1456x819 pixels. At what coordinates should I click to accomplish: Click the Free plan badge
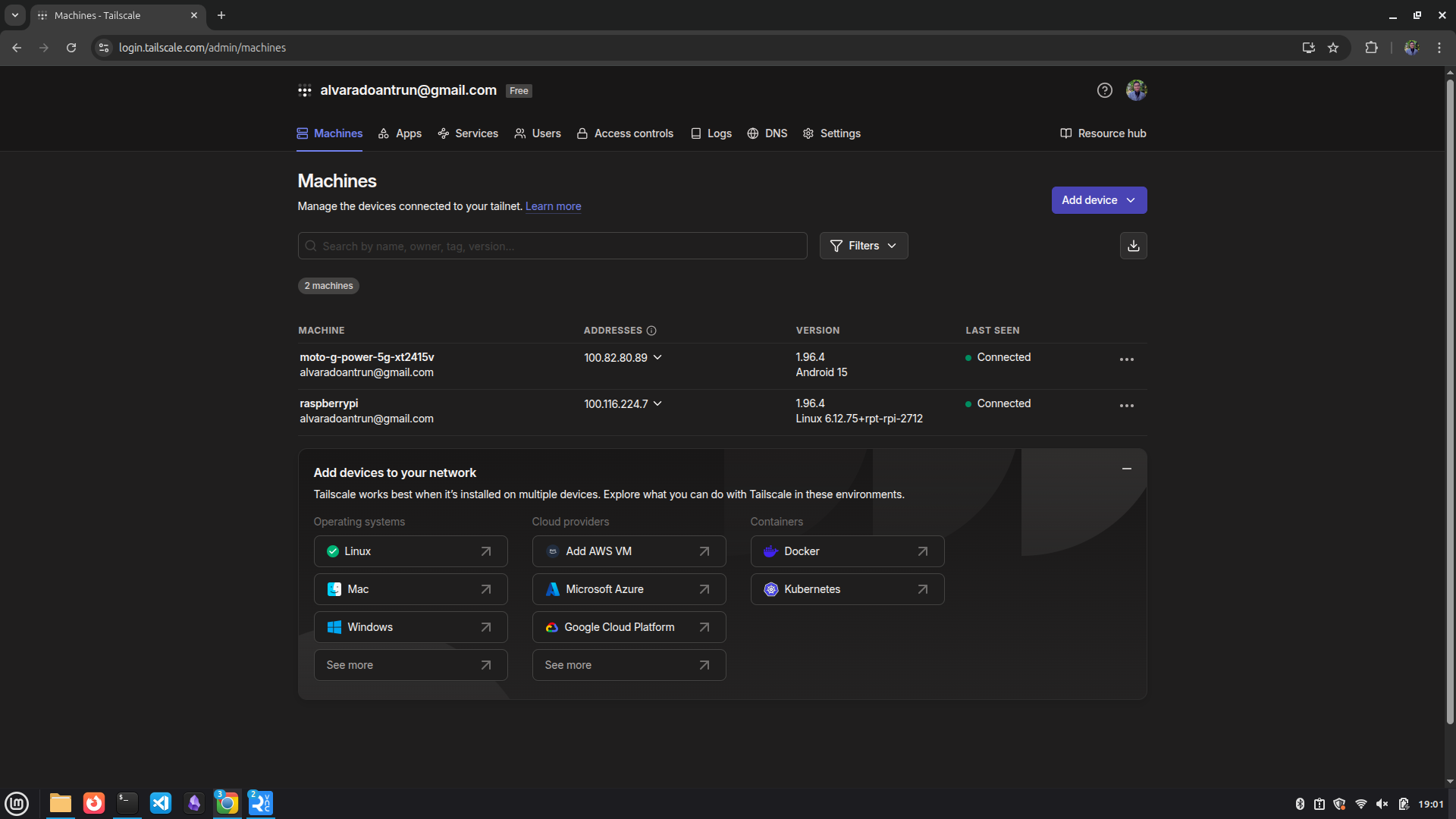[x=519, y=91]
